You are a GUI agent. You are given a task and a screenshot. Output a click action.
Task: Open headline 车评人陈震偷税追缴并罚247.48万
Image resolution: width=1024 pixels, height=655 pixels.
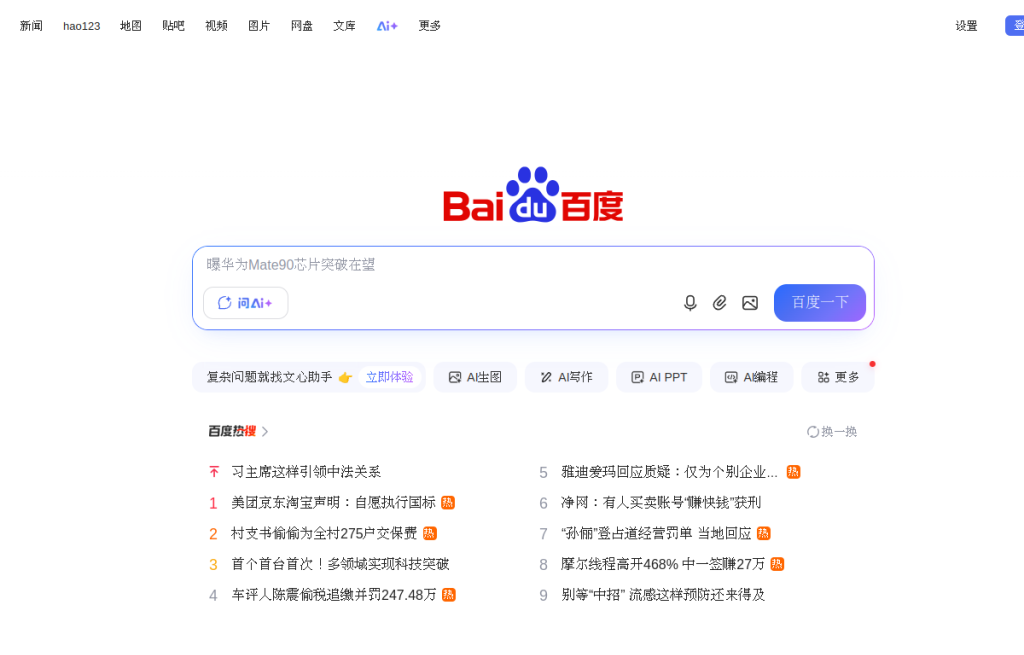click(x=334, y=594)
